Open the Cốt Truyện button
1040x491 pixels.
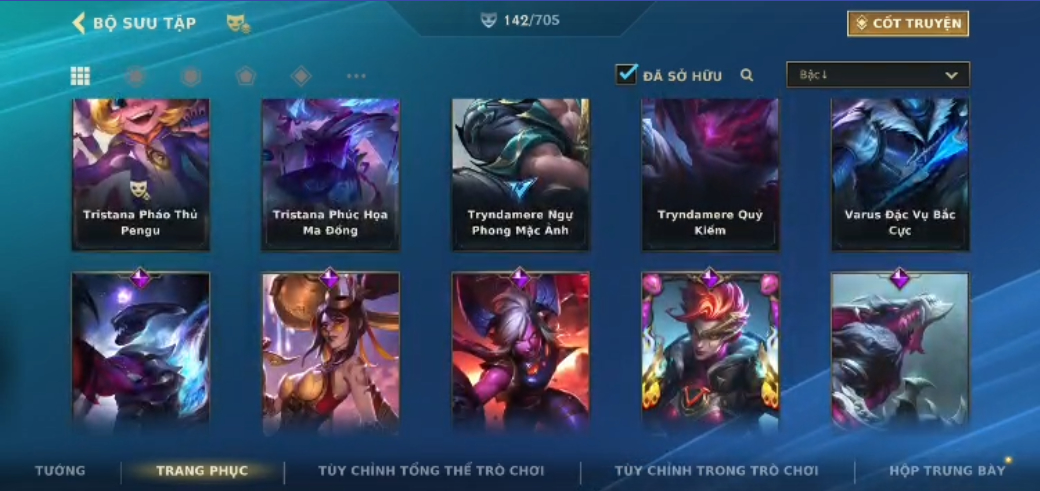907,23
